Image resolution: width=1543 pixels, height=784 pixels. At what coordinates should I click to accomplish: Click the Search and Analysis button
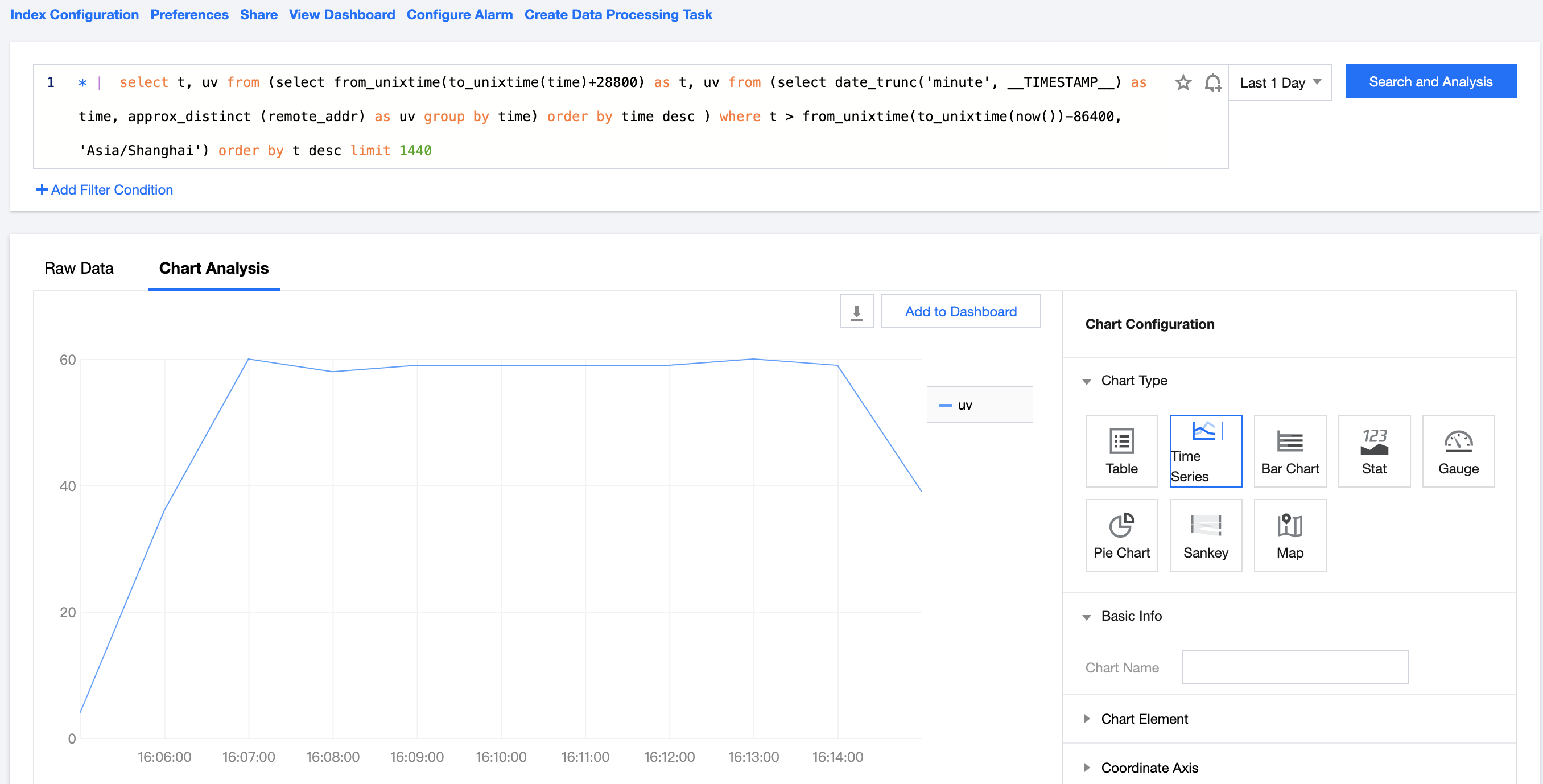click(1430, 81)
